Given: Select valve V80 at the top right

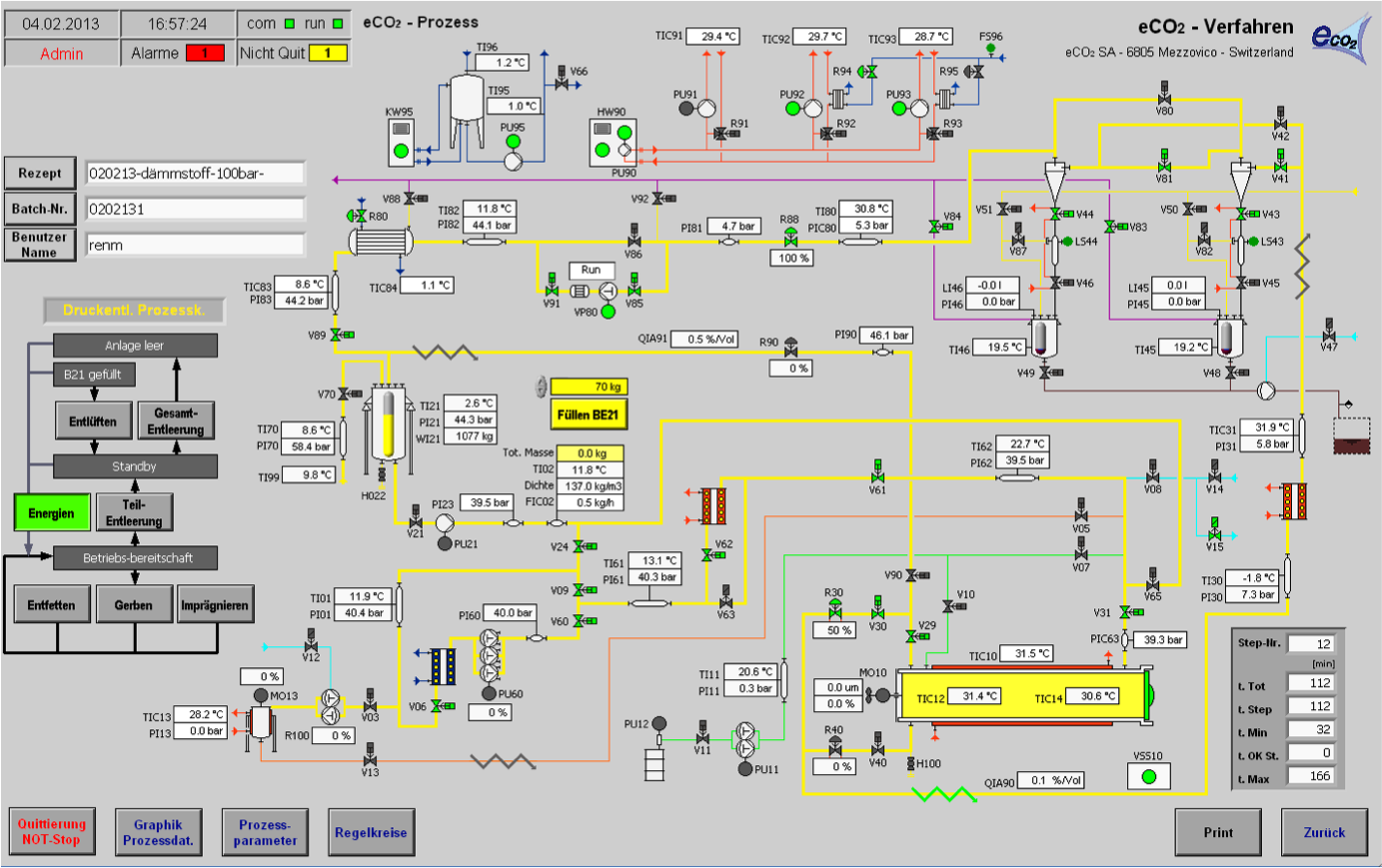Looking at the screenshot, I should [1164, 97].
